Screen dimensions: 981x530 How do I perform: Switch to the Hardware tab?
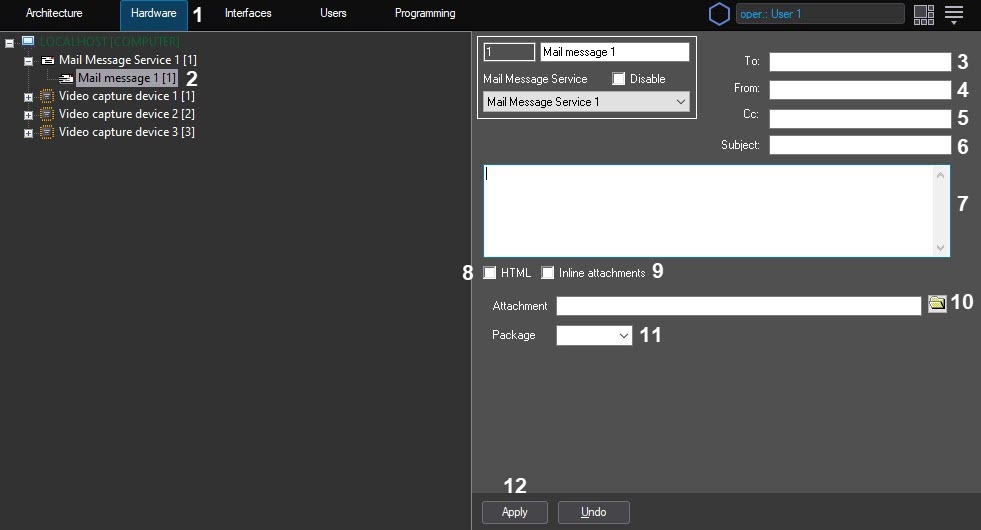click(x=153, y=14)
